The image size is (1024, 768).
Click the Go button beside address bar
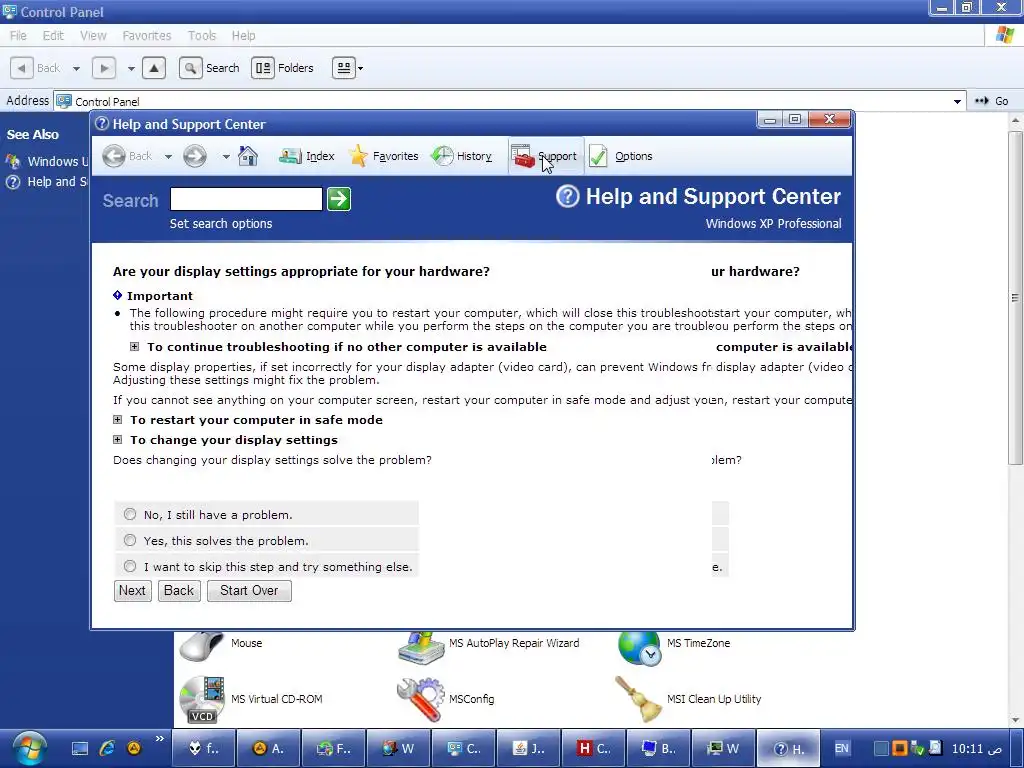pyautogui.click(x=992, y=101)
